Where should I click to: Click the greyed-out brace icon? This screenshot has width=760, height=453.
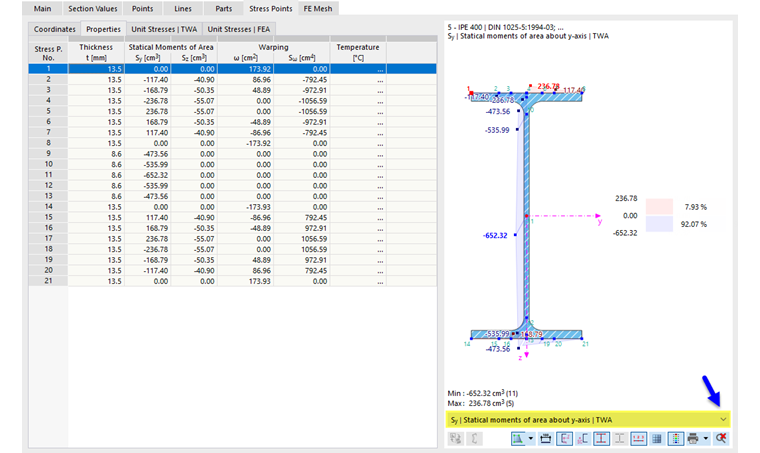click(x=475, y=438)
